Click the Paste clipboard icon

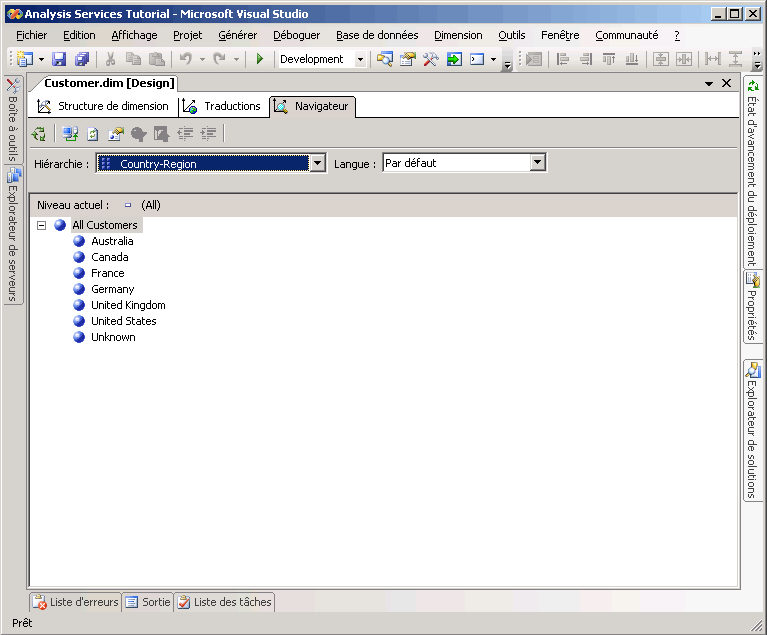point(157,59)
